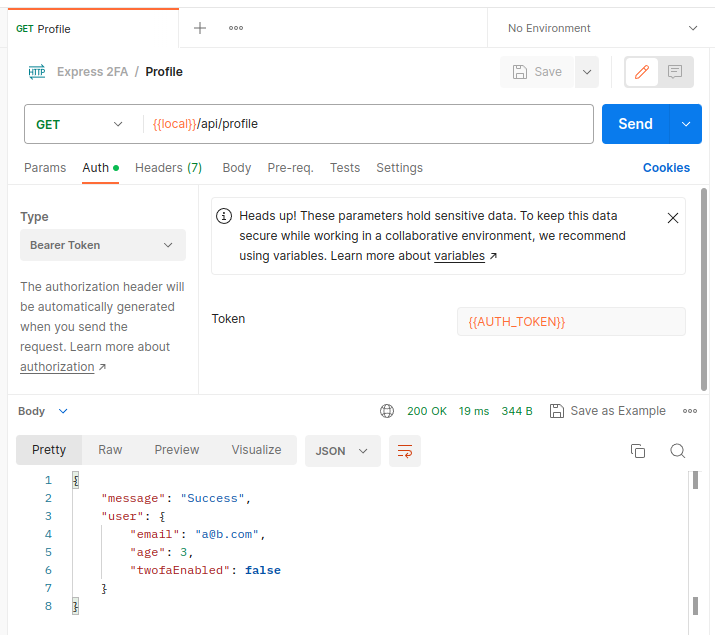This screenshot has height=635, width=715.
Task: Click the "Success" message value
Action: pos(212,498)
